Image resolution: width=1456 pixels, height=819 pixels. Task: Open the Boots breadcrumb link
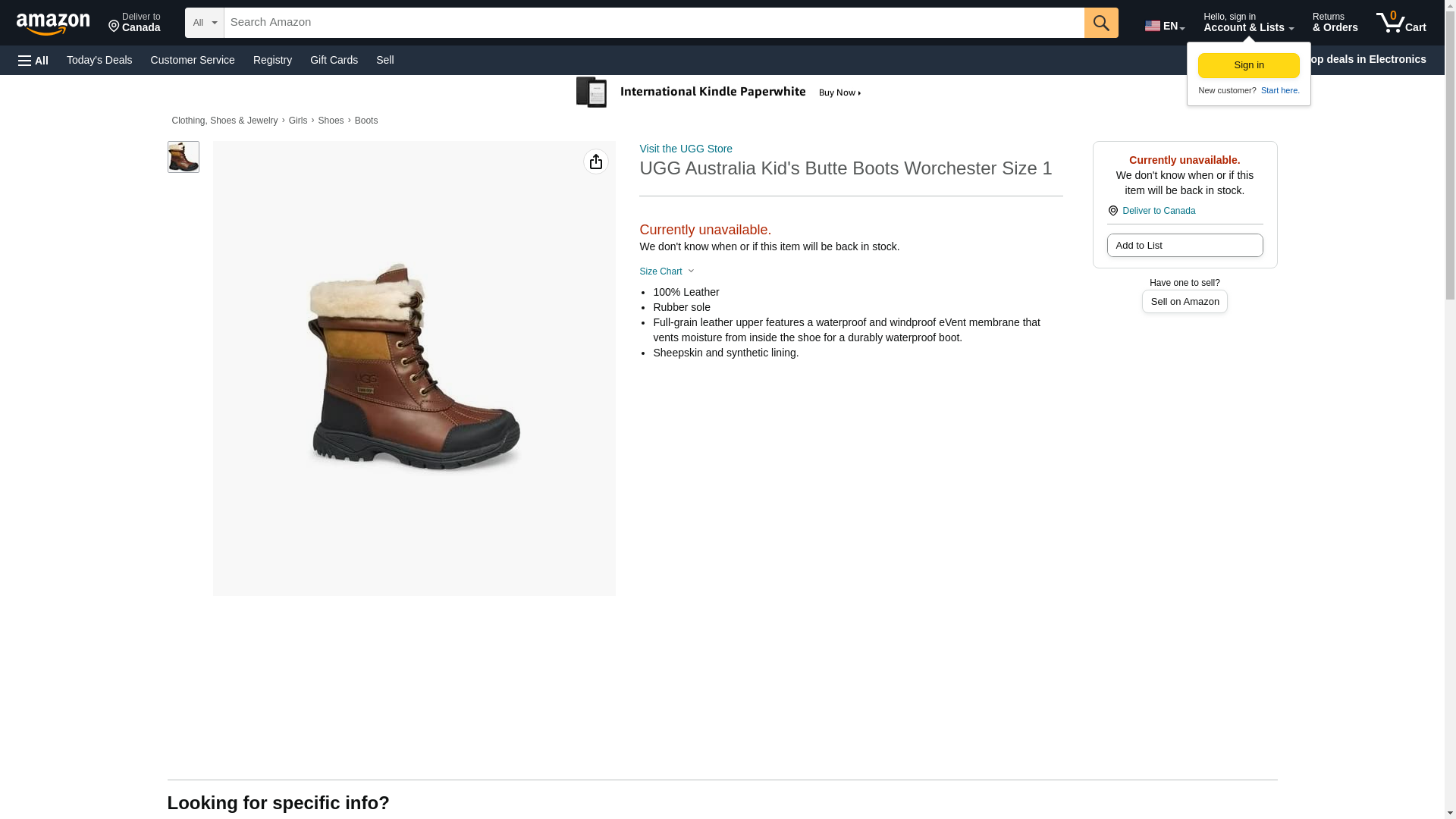366,121
